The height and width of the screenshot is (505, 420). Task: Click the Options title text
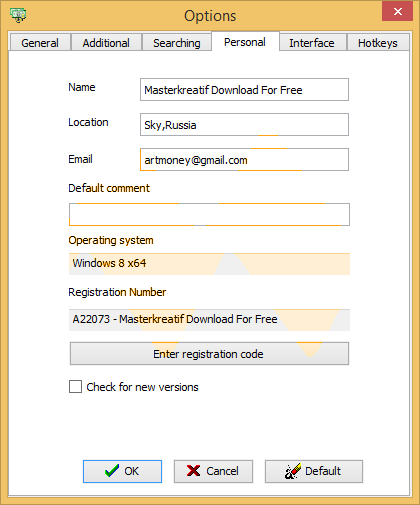pyautogui.click(x=210, y=16)
